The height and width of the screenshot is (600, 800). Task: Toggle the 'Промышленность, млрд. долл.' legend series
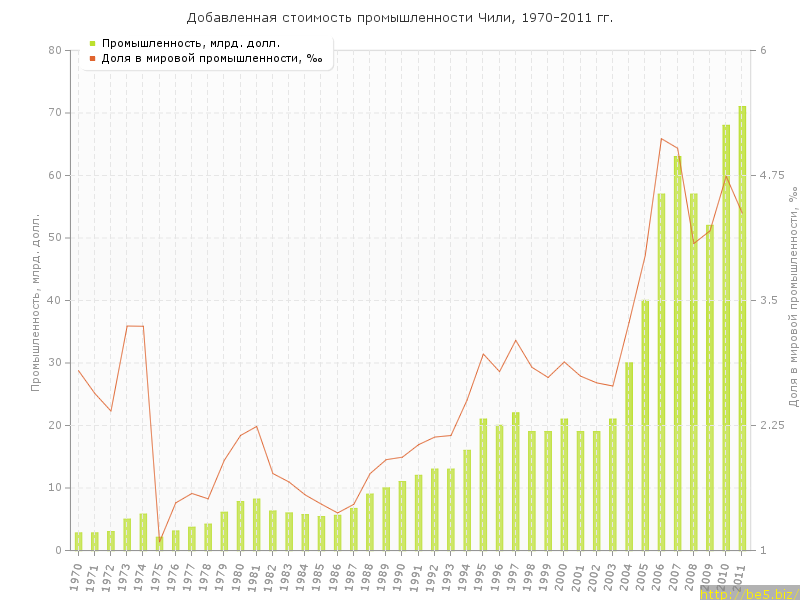click(x=190, y=43)
